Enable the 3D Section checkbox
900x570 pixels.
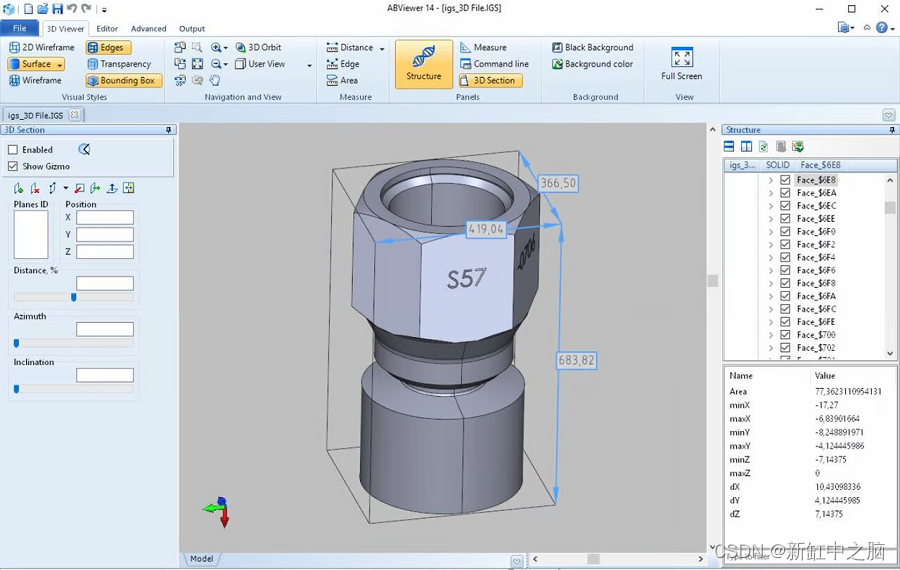tap(13, 149)
